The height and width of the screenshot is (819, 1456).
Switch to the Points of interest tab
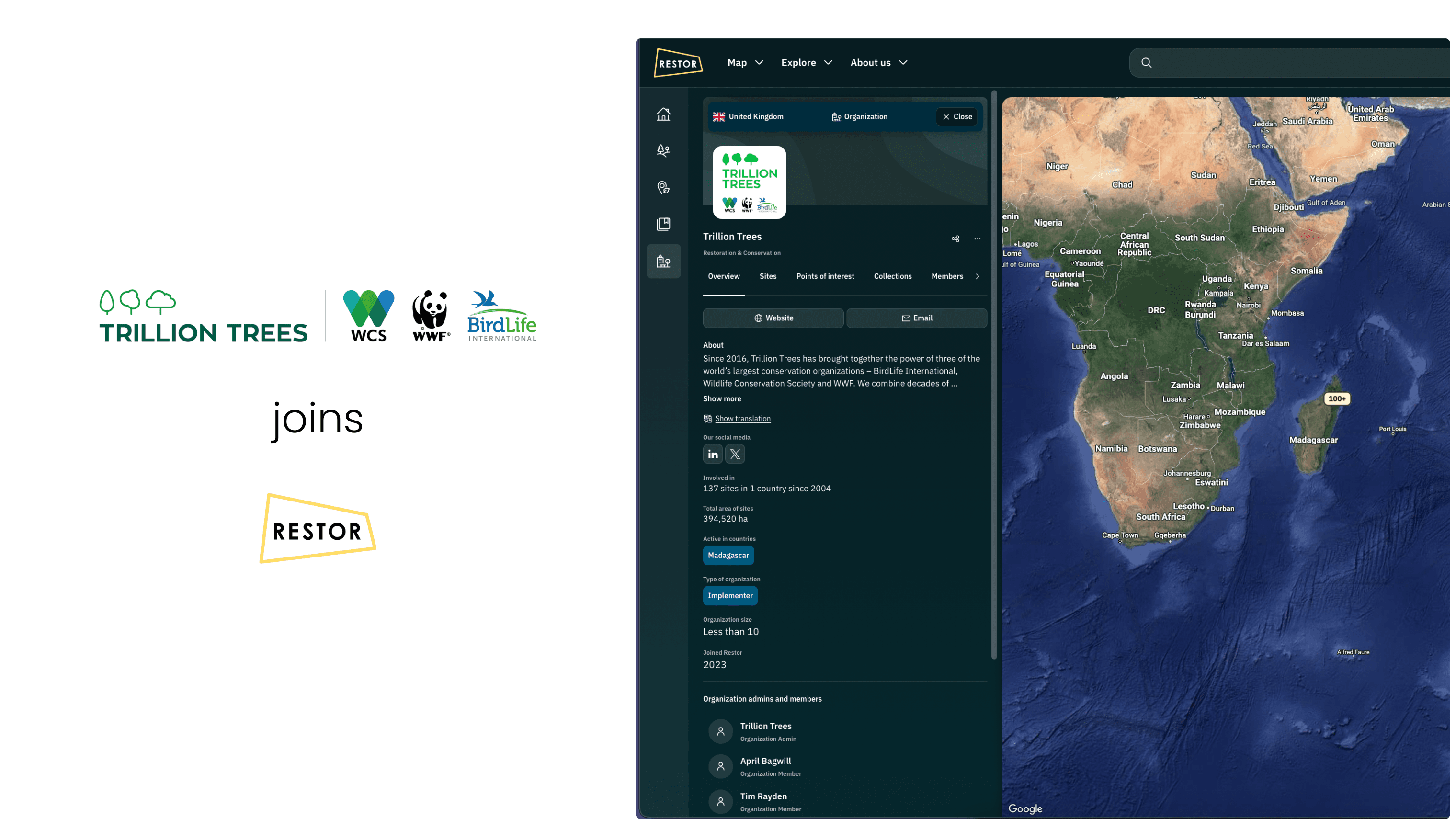point(825,276)
